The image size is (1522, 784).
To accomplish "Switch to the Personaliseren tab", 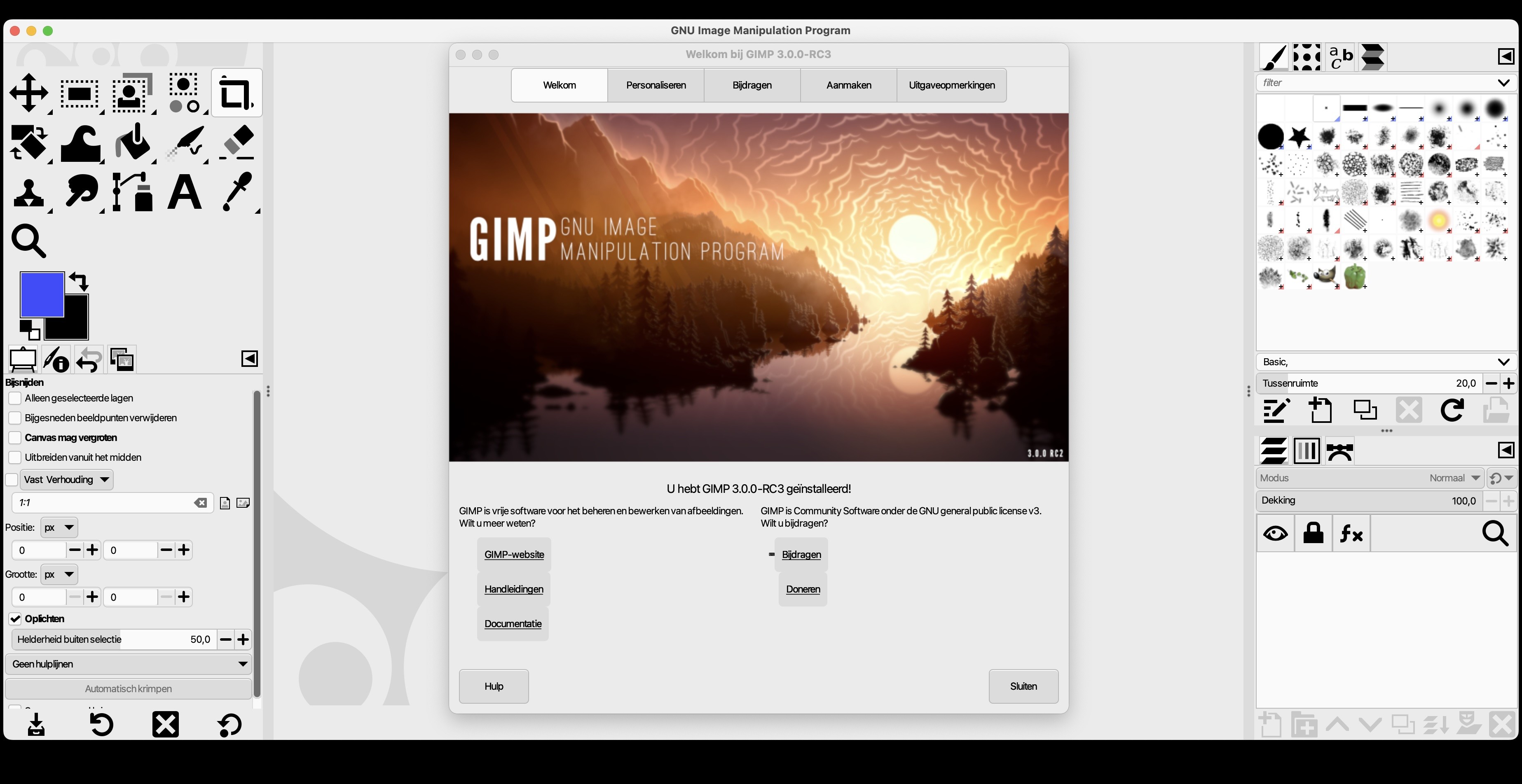I will click(x=656, y=85).
